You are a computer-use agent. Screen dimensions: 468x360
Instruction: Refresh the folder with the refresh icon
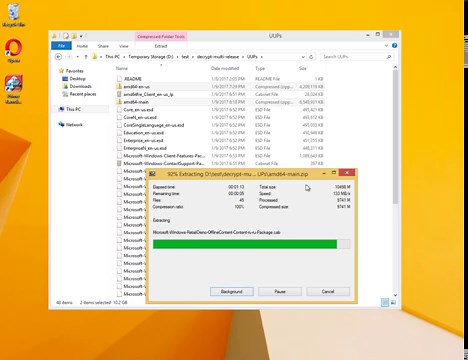311,57
